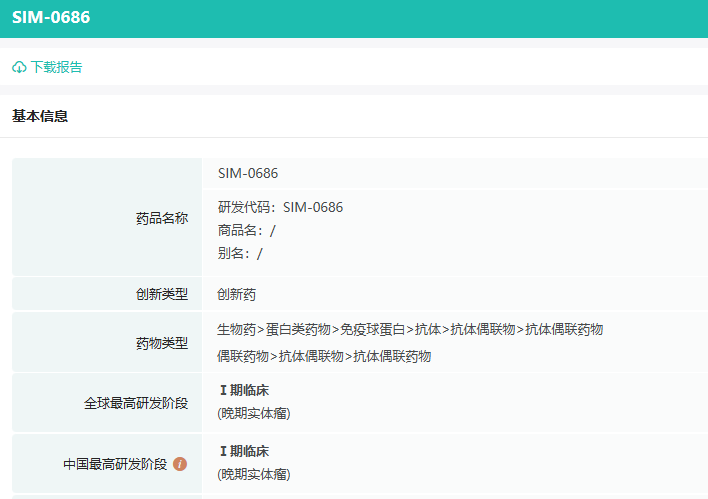Open the 下载报告 download report link
The height and width of the screenshot is (499, 708).
click(56, 67)
